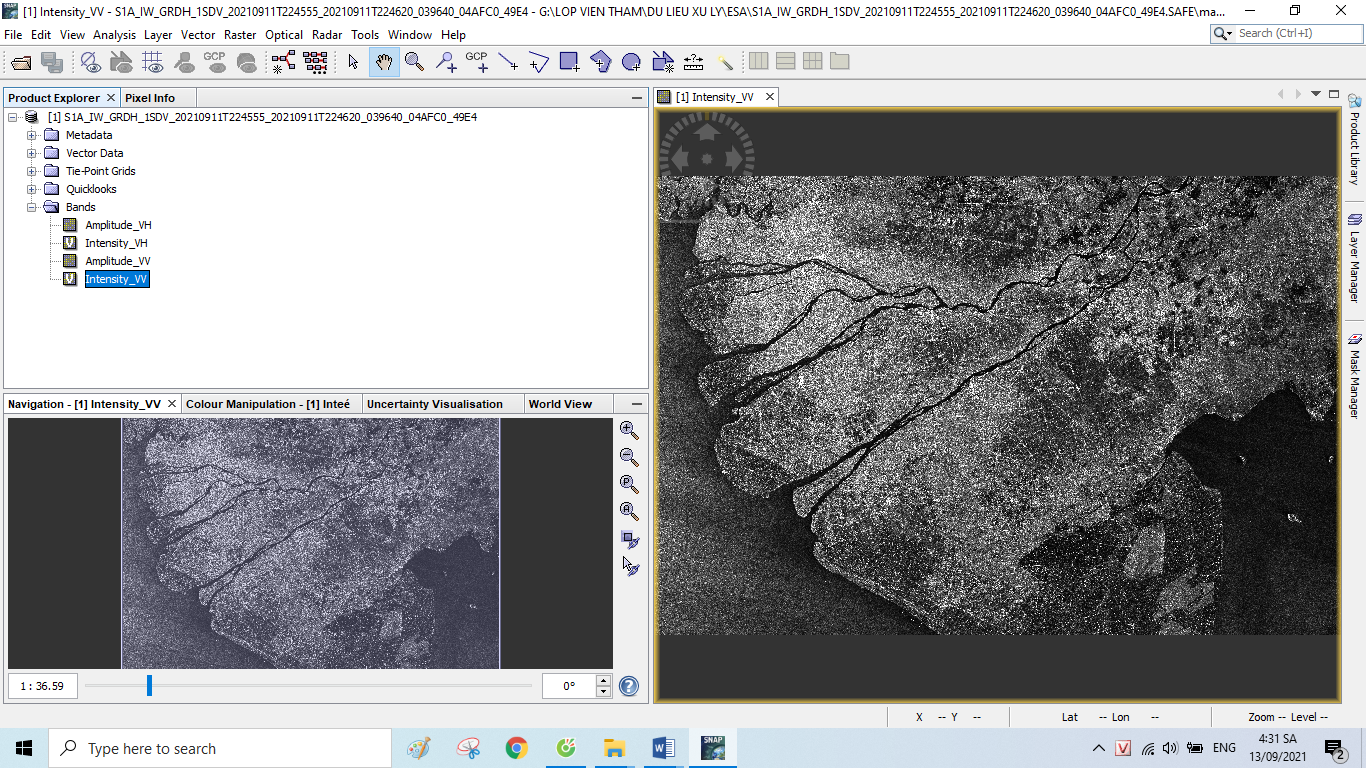Switch to the World View tab
The height and width of the screenshot is (768, 1366).
[x=560, y=404]
